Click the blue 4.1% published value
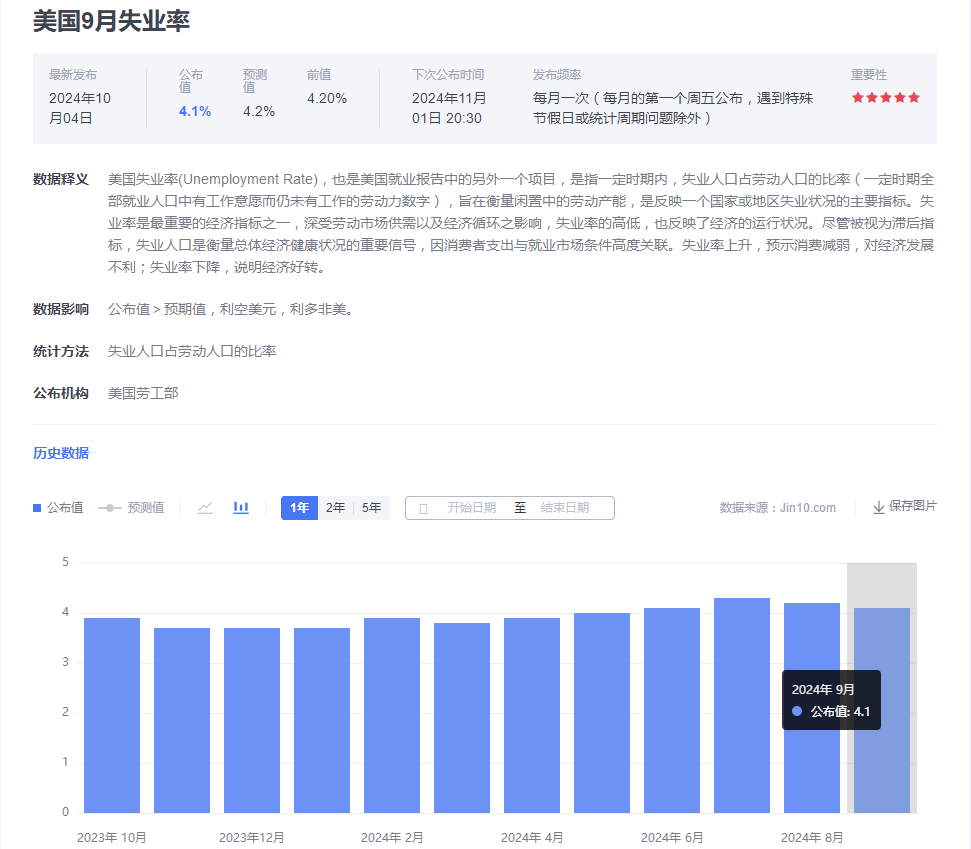The width and height of the screenshot is (971, 849). (x=195, y=111)
